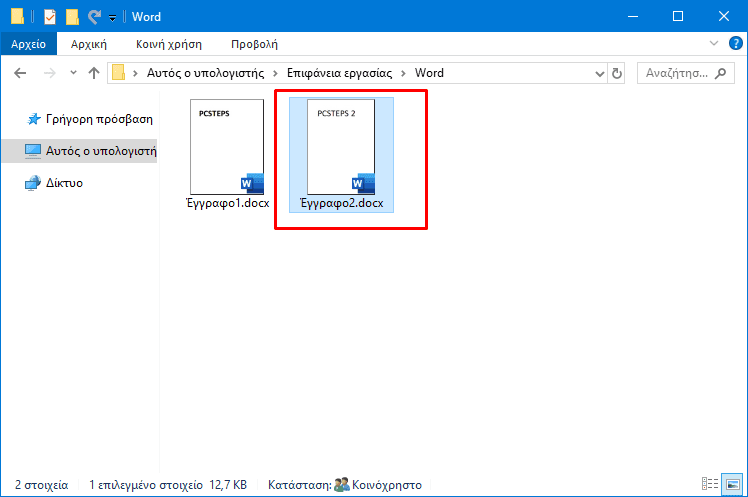Select Γρήγορη πρόσβαση in navigation pane
Screen dimensions: 748x497
tap(99, 119)
